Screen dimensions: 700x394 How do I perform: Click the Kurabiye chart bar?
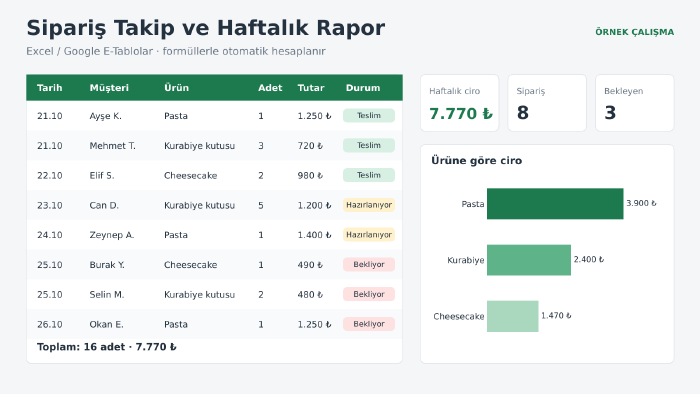(x=529, y=260)
